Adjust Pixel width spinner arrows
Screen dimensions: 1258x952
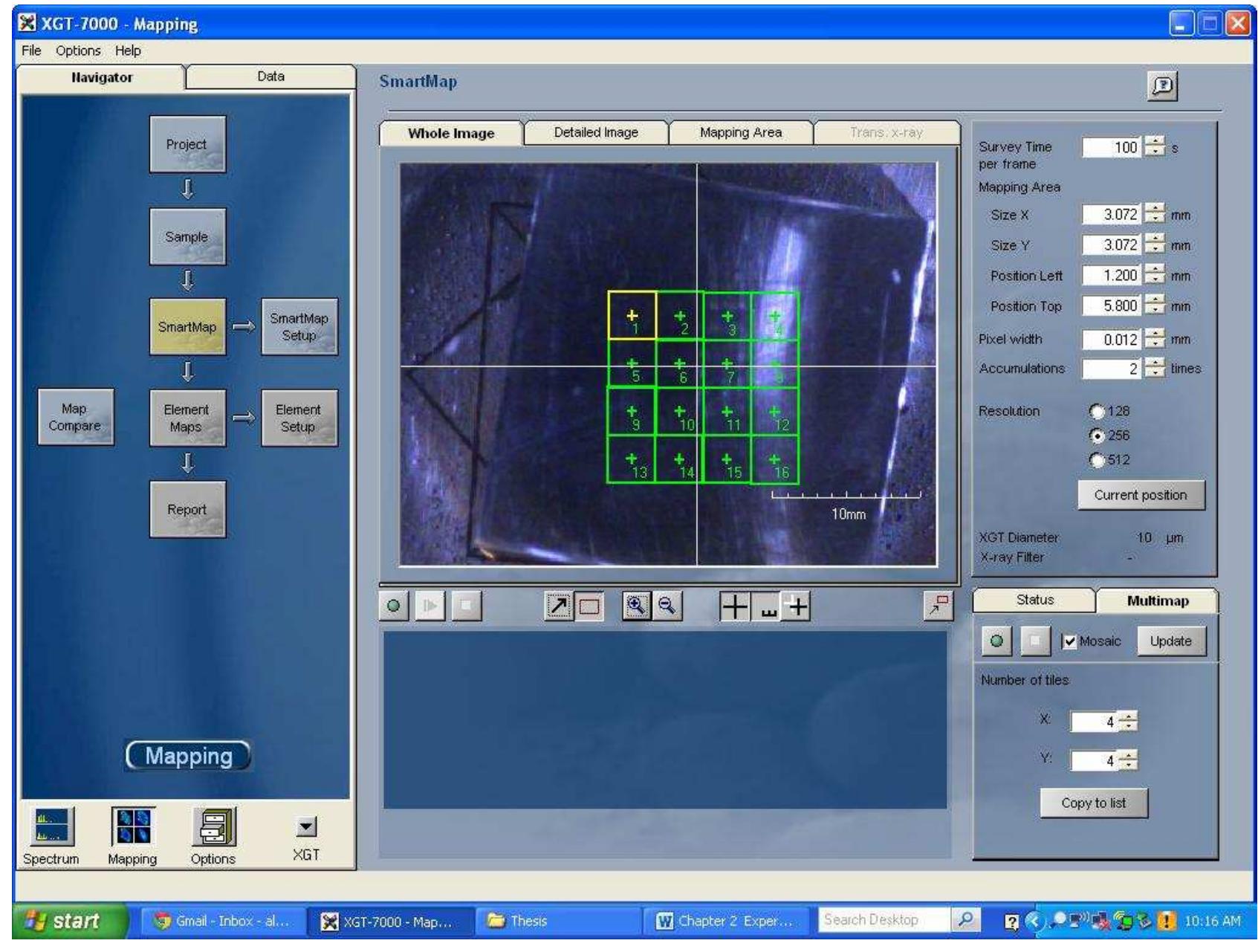pos(1155,339)
